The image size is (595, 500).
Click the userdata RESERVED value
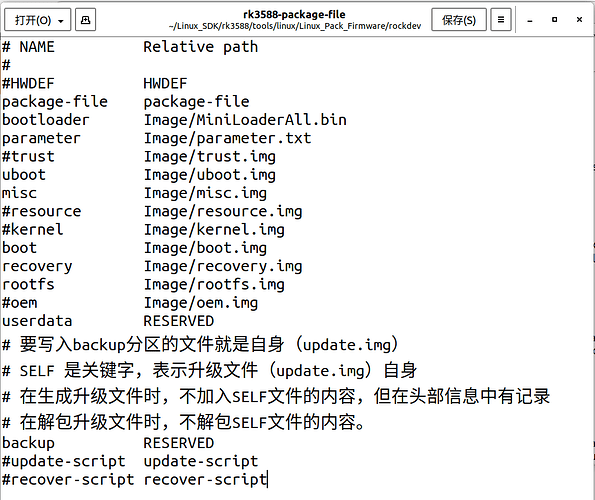179,321
